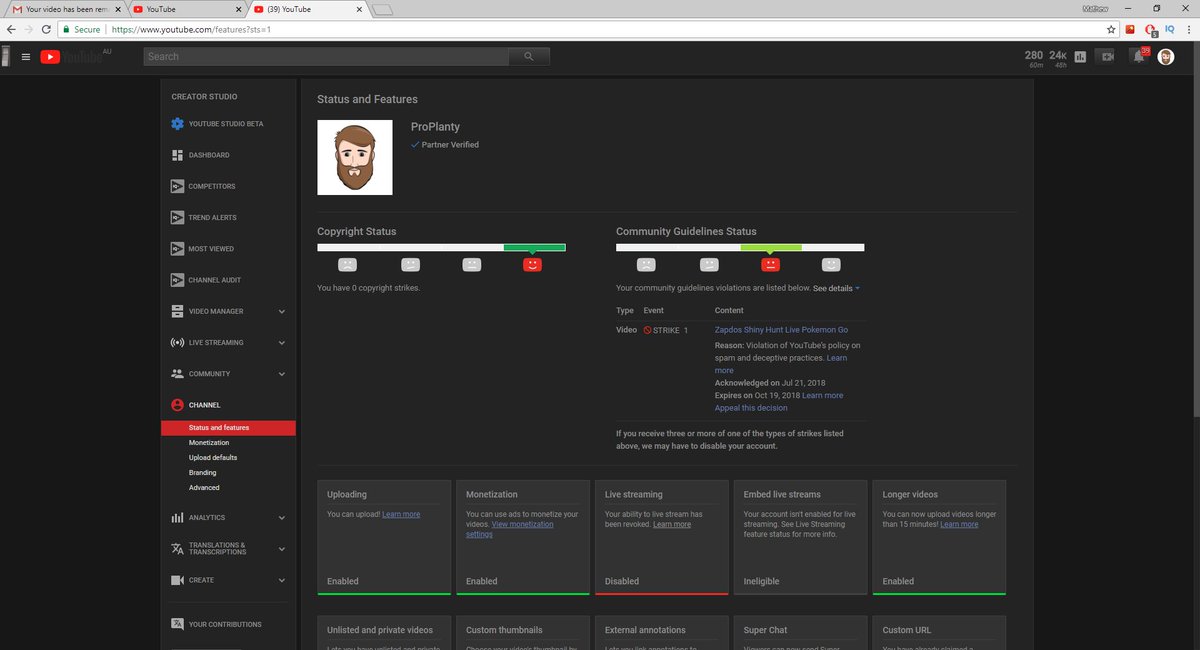Click Appeal this decision link
The width and height of the screenshot is (1200, 650).
point(751,408)
